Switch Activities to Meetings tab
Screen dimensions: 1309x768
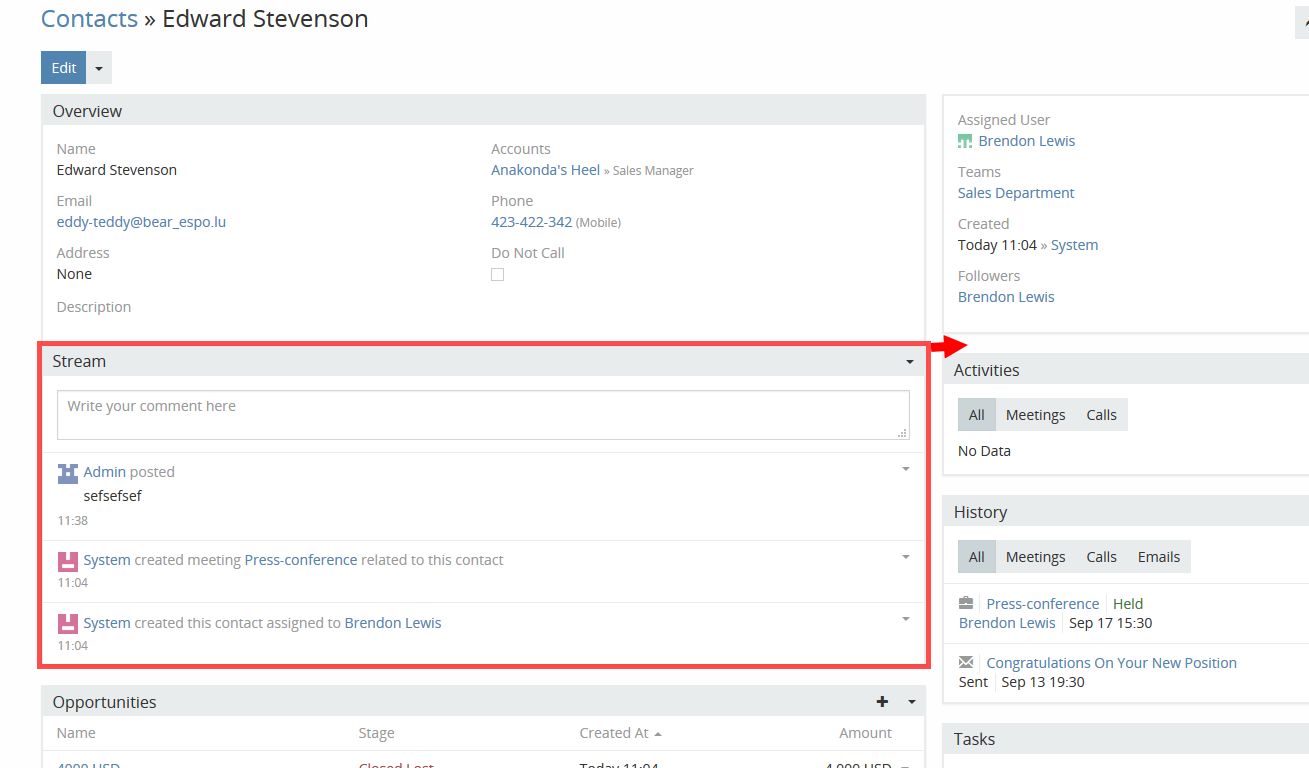pos(1035,415)
